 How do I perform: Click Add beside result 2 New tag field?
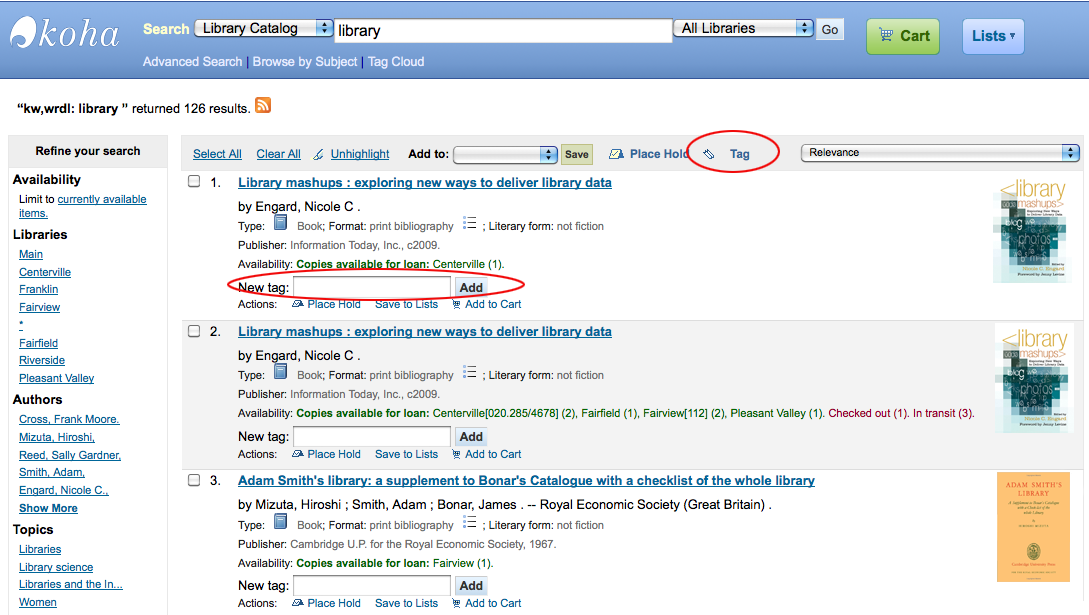tap(471, 437)
